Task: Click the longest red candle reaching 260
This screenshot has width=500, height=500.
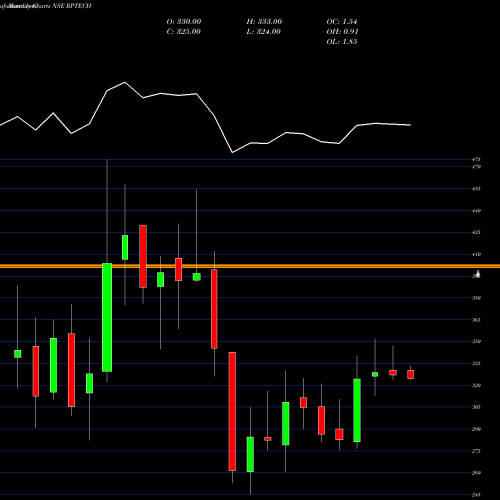Action: (x=232, y=411)
